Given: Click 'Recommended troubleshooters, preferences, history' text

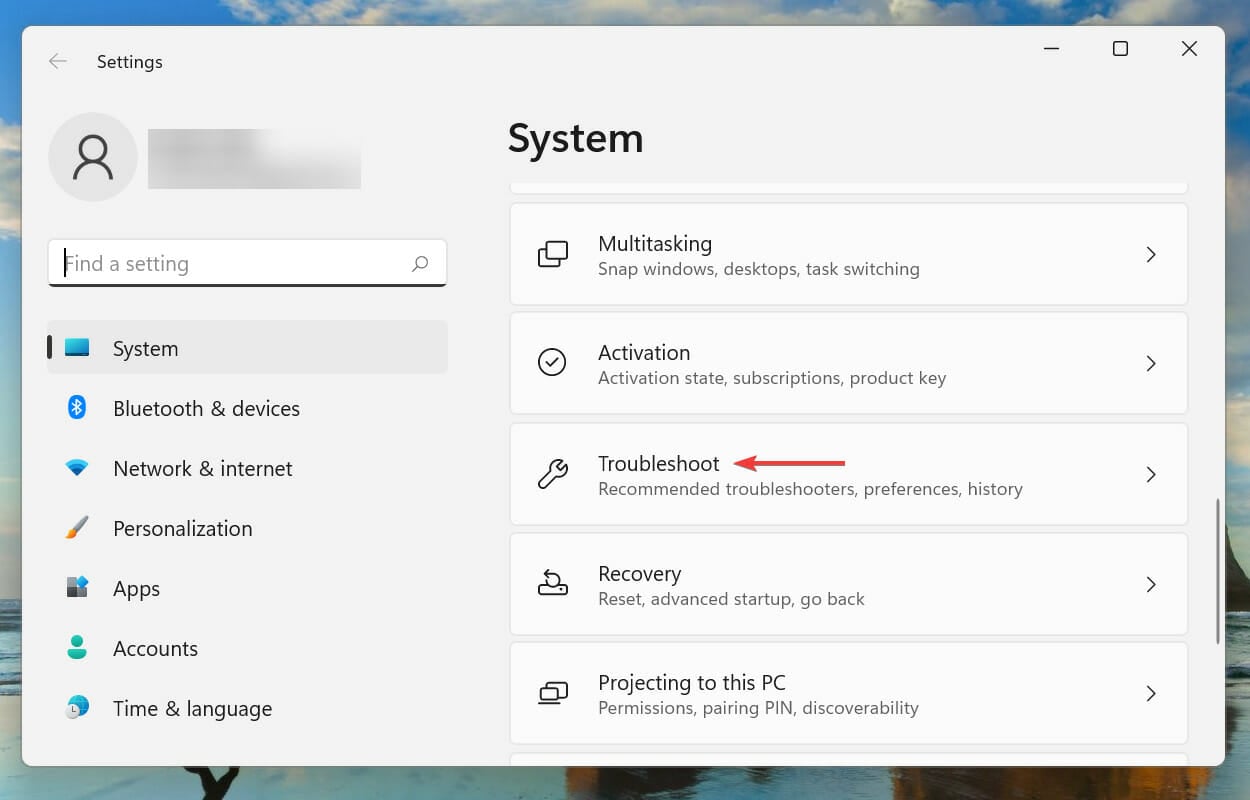Looking at the screenshot, I should click(810, 489).
